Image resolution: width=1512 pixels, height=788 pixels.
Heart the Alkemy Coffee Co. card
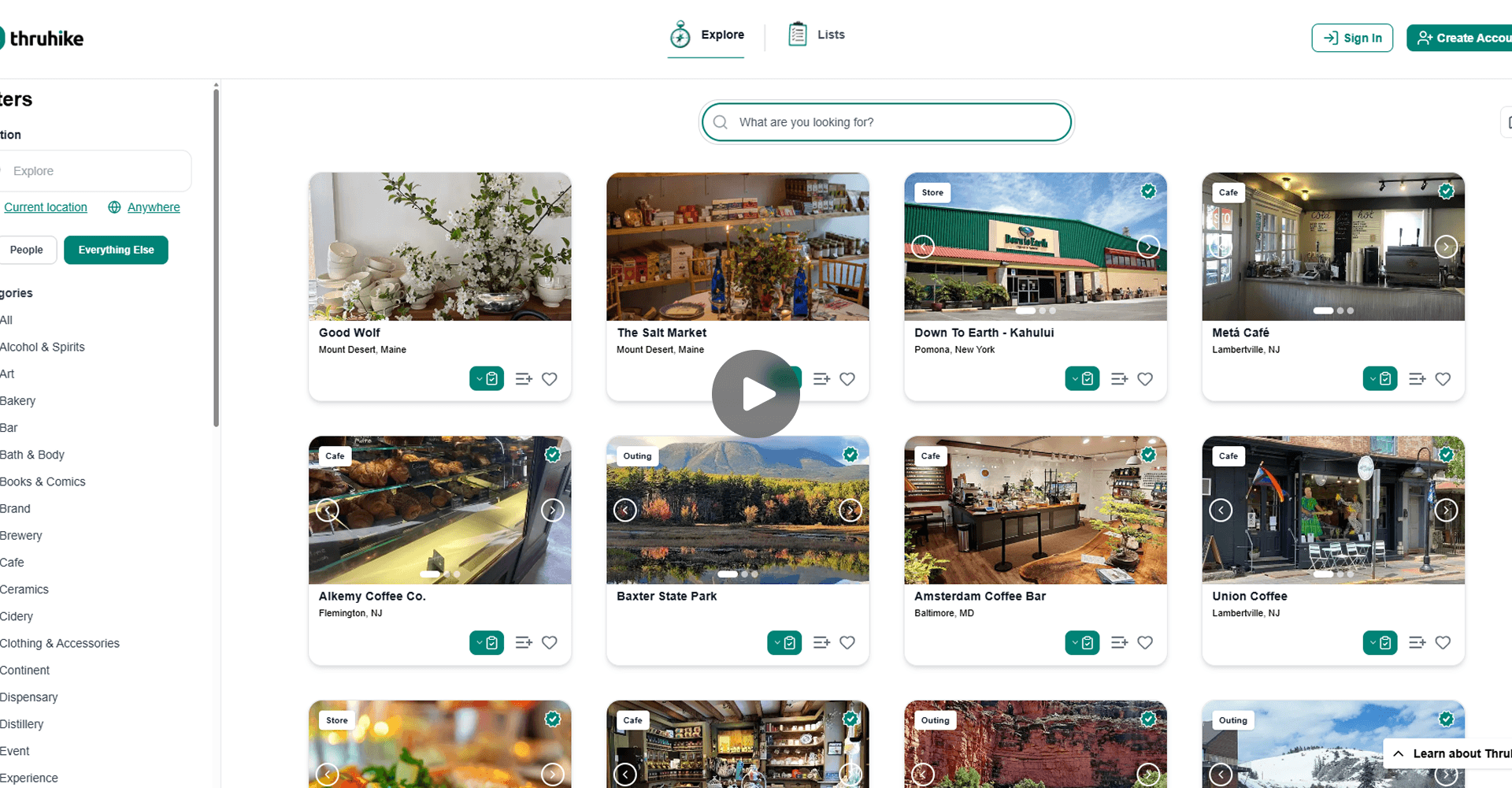point(550,643)
